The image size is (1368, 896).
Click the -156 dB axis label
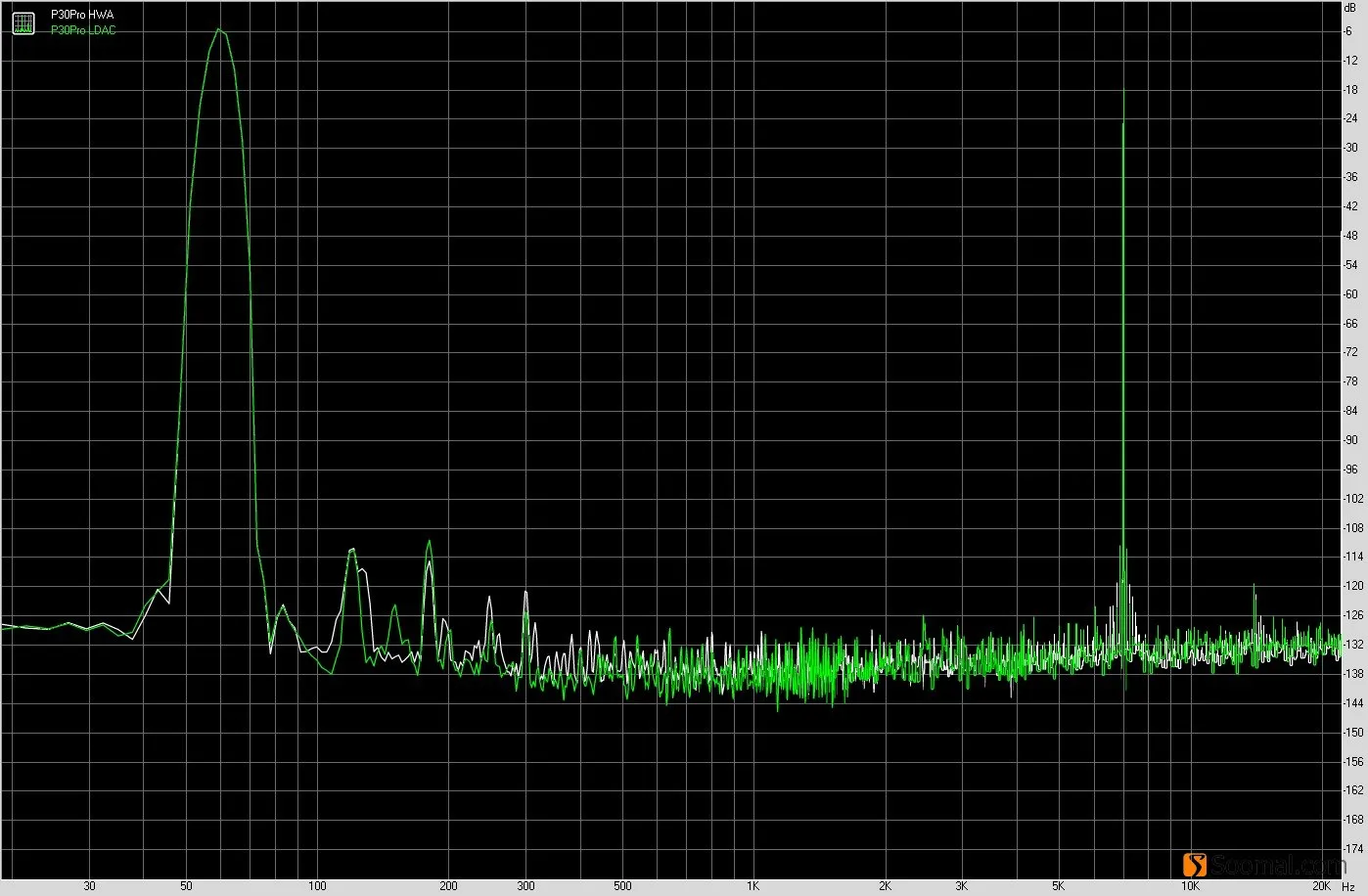pyautogui.click(x=1353, y=761)
